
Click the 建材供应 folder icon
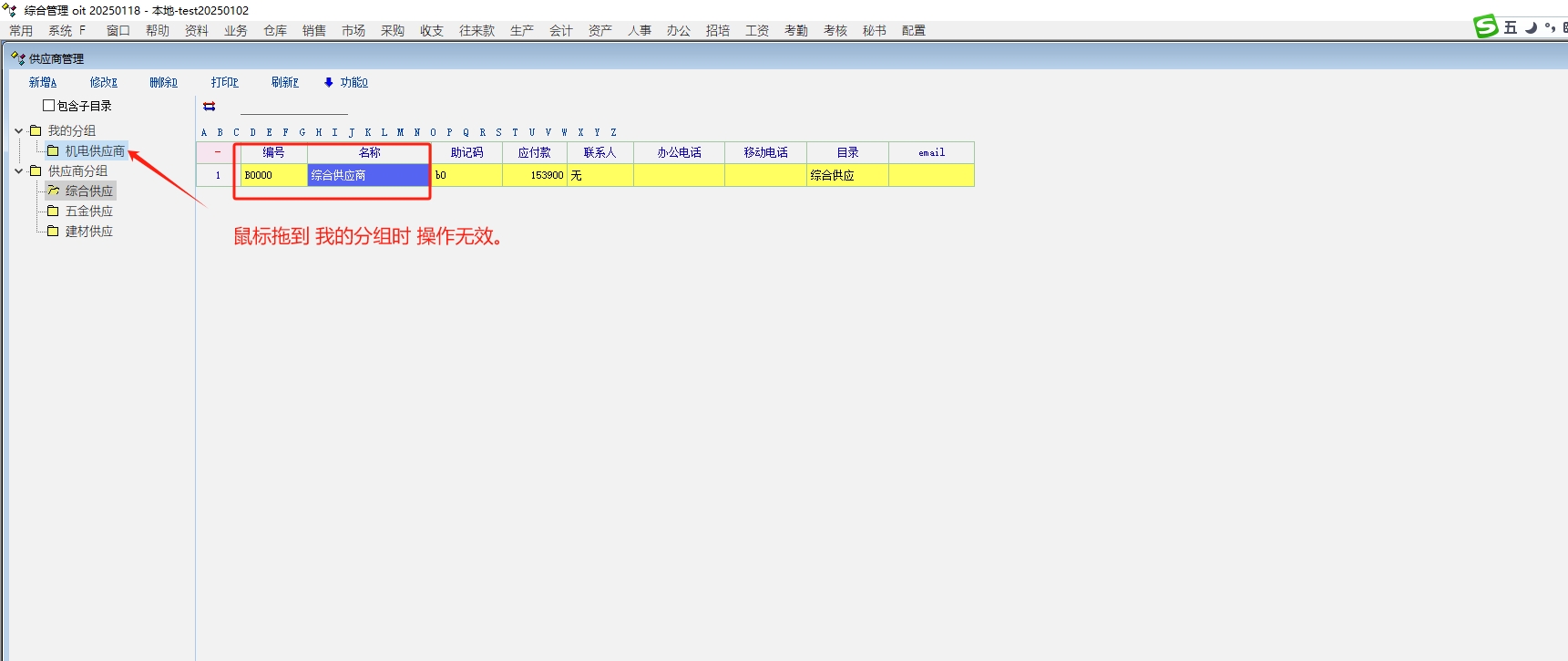tap(53, 232)
